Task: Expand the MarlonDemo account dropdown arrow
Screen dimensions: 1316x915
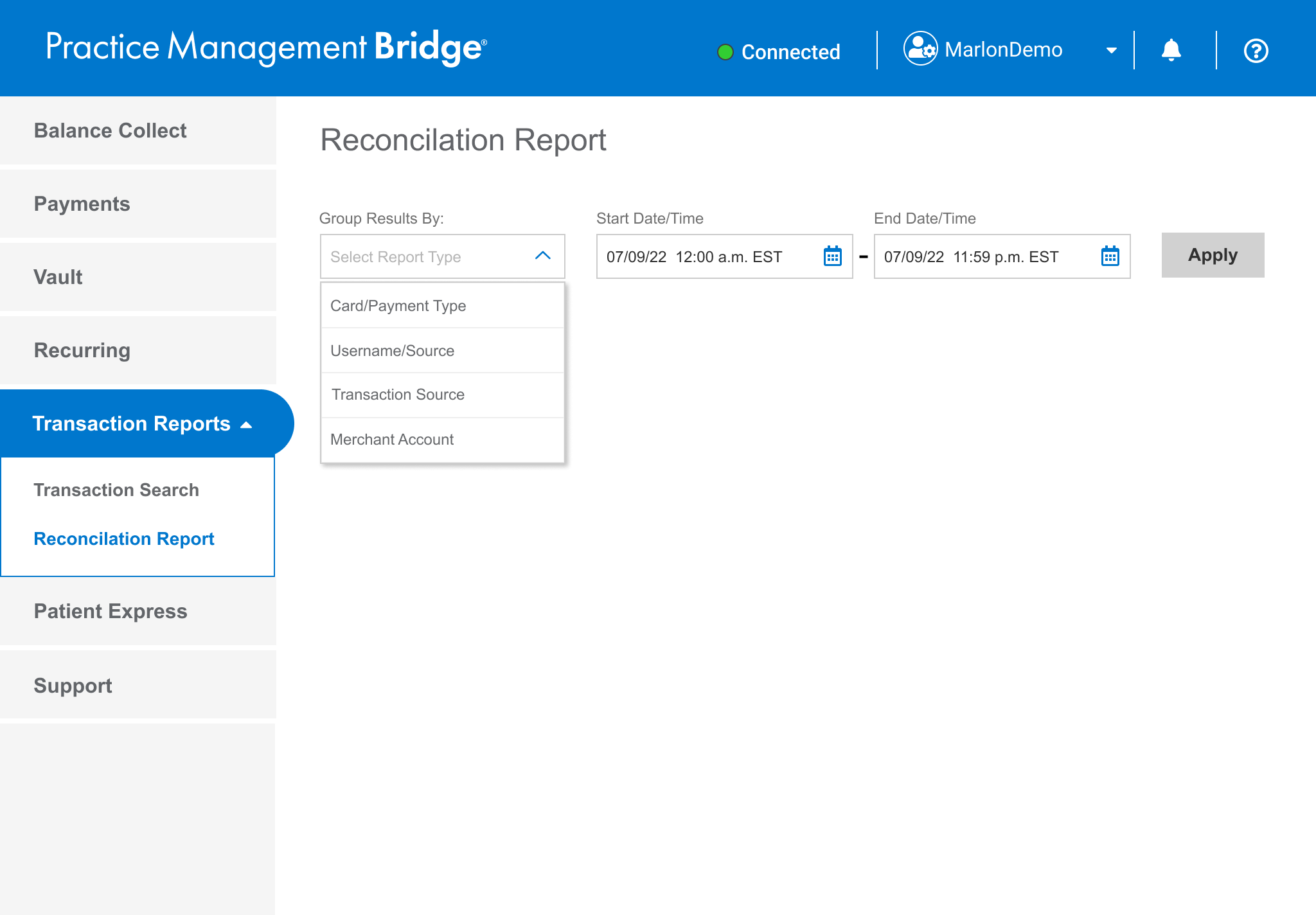Action: pyautogui.click(x=1111, y=51)
